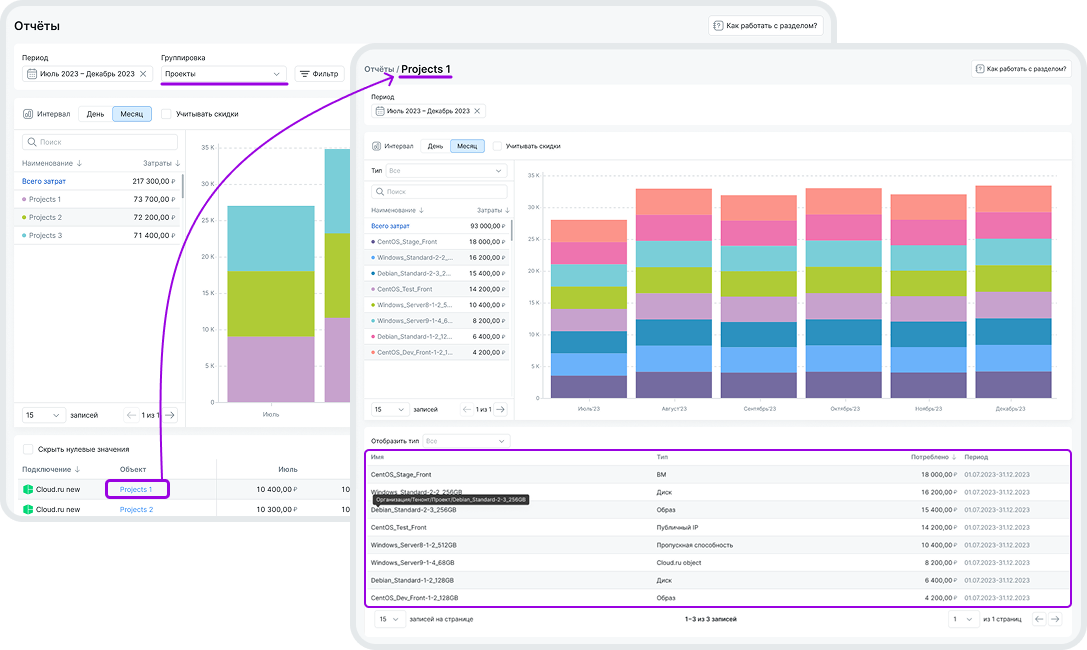This screenshot has height=650, width=1087.
Task: Switch to День interval in Отчёты panel
Action: (95, 114)
